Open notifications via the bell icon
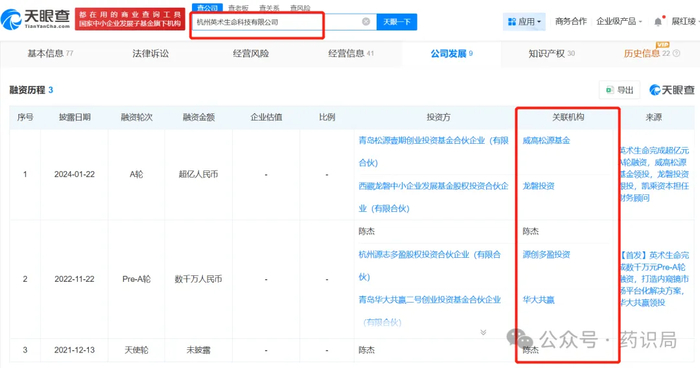Viewport: 700px width, 368px height. pos(658,22)
